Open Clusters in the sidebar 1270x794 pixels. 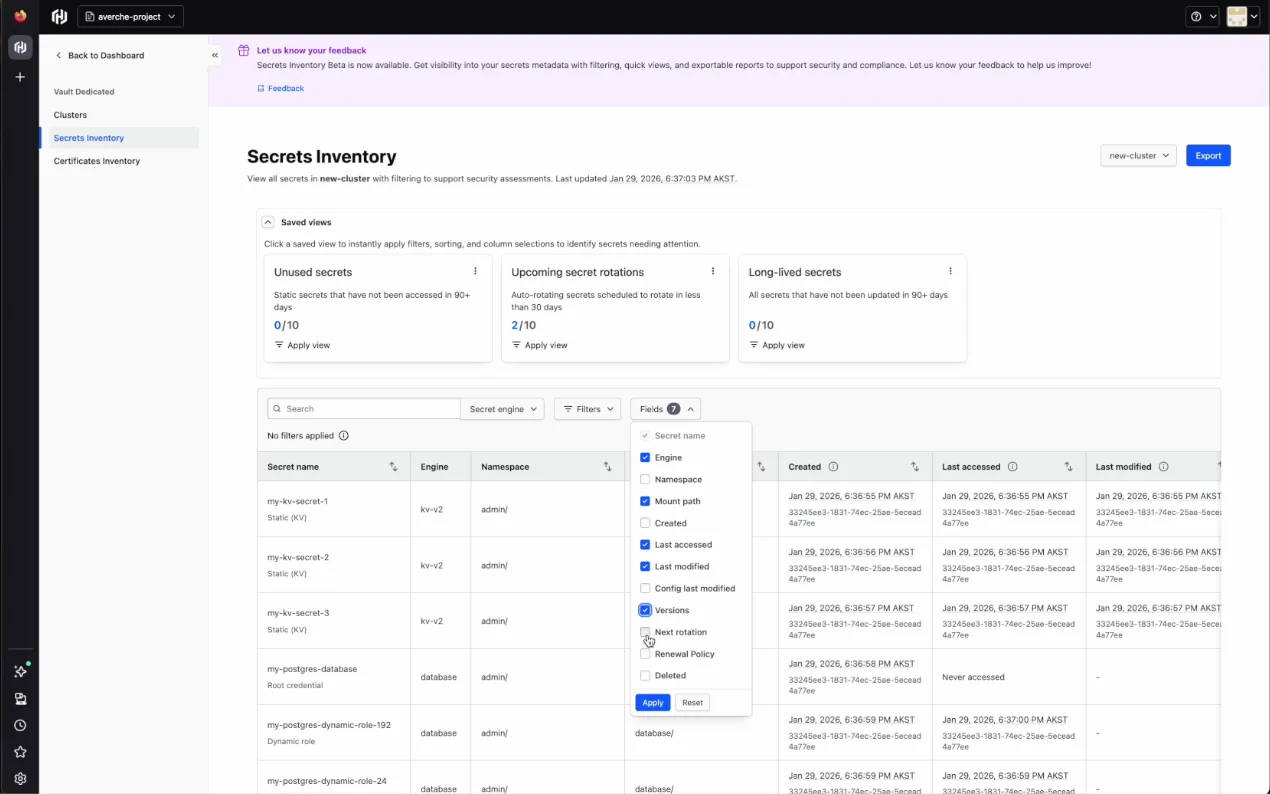click(70, 115)
